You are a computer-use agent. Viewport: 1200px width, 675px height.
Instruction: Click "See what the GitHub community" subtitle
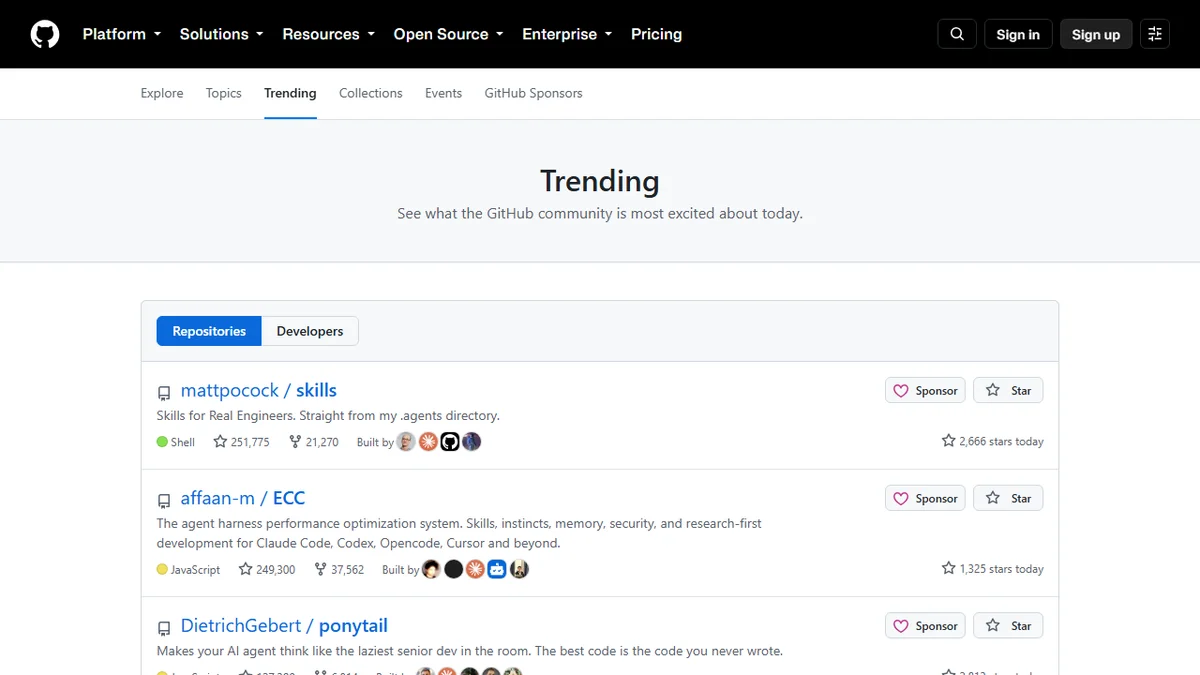600,213
